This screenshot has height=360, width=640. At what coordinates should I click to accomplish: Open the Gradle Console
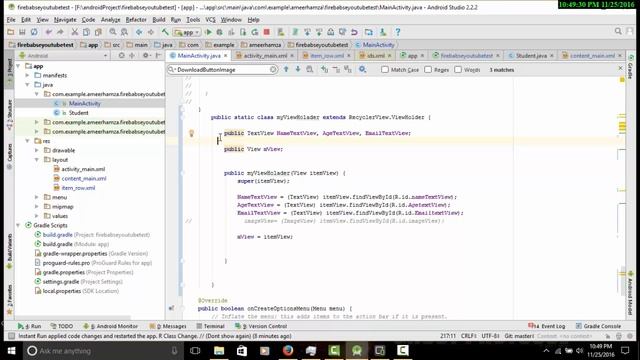click(x=598, y=326)
